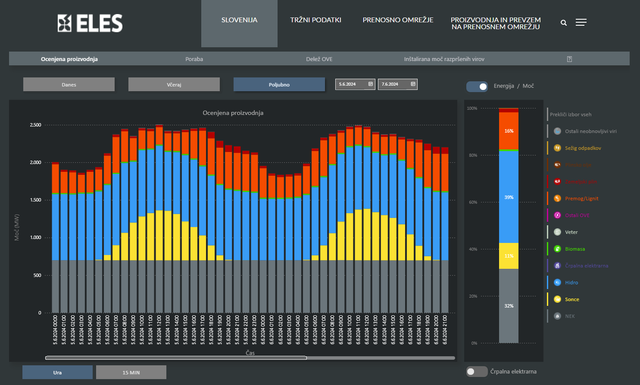Toggle the Črpalna elektrarna switch

[477, 372]
